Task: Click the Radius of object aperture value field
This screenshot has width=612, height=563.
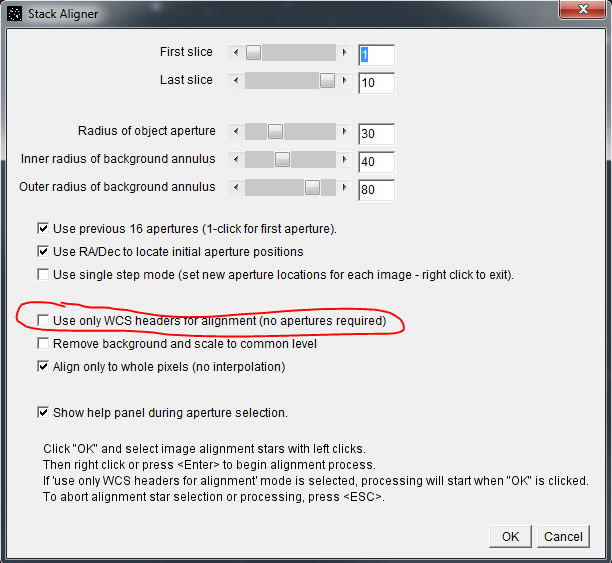Action: (x=376, y=133)
